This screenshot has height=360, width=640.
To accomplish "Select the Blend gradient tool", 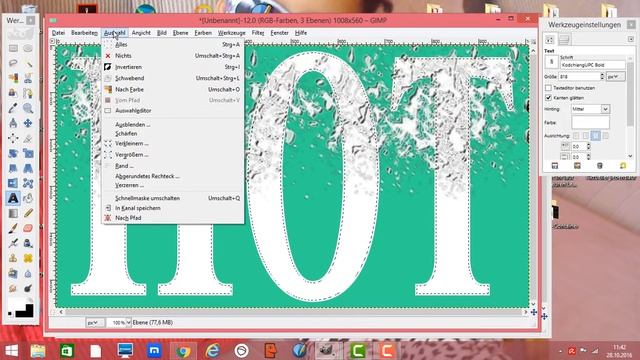I will coord(13,213).
